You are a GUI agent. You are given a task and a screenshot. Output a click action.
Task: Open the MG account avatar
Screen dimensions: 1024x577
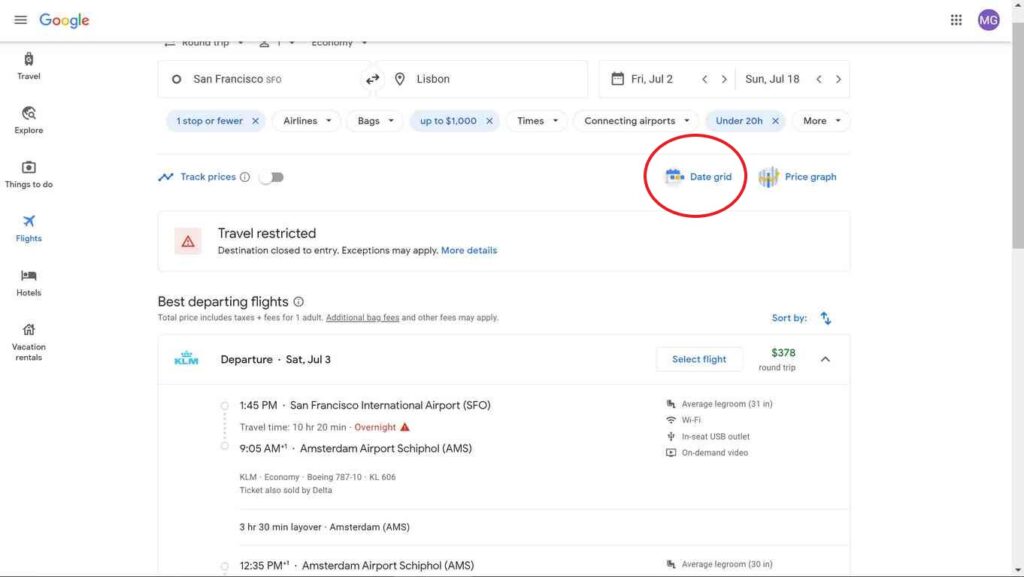[988, 20]
